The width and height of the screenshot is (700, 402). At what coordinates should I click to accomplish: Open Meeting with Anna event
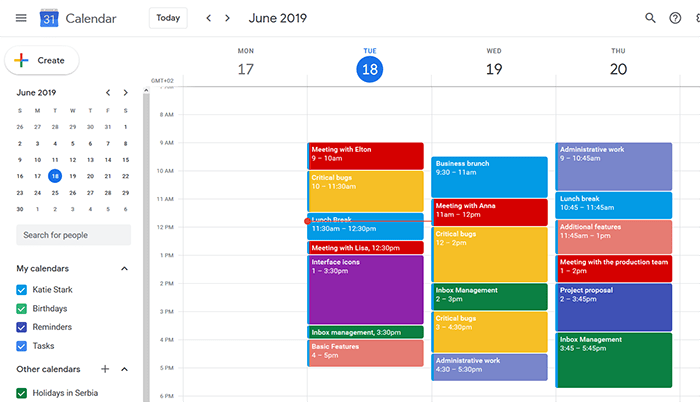pos(489,212)
